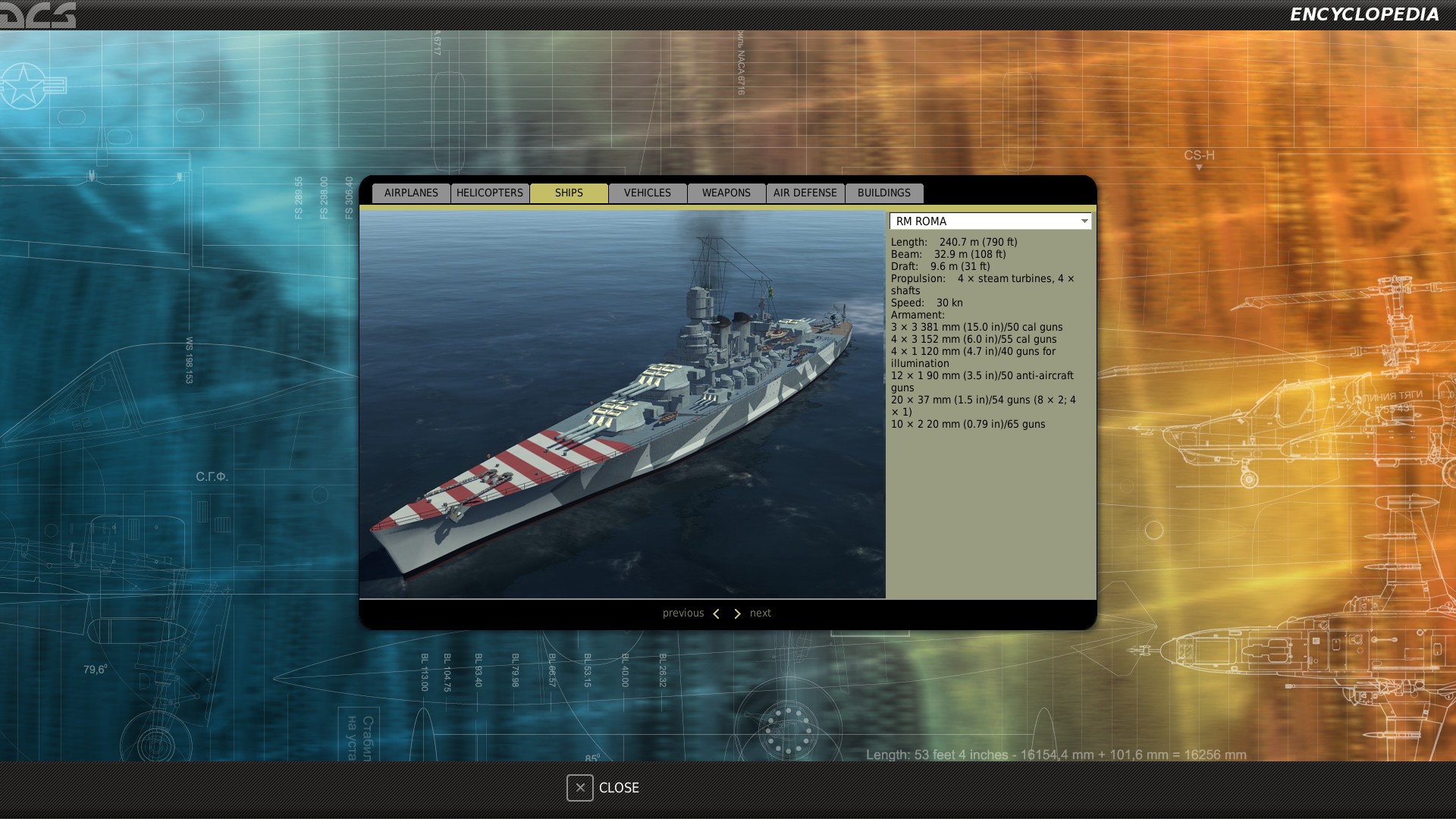The width and height of the screenshot is (1456, 819).
Task: Click the ENCYCLOPEDIA title text
Action: click(x=1363, y=14)
